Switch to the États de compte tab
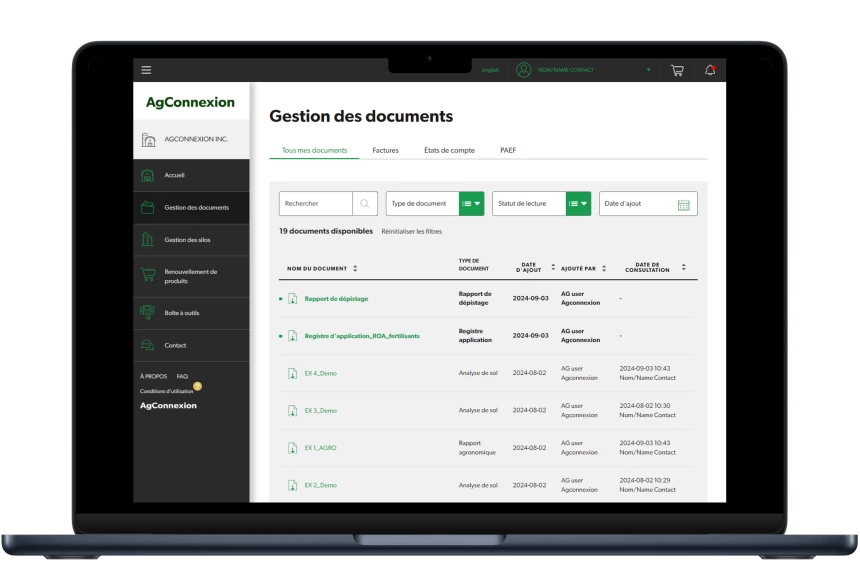 tap(449, 150)
